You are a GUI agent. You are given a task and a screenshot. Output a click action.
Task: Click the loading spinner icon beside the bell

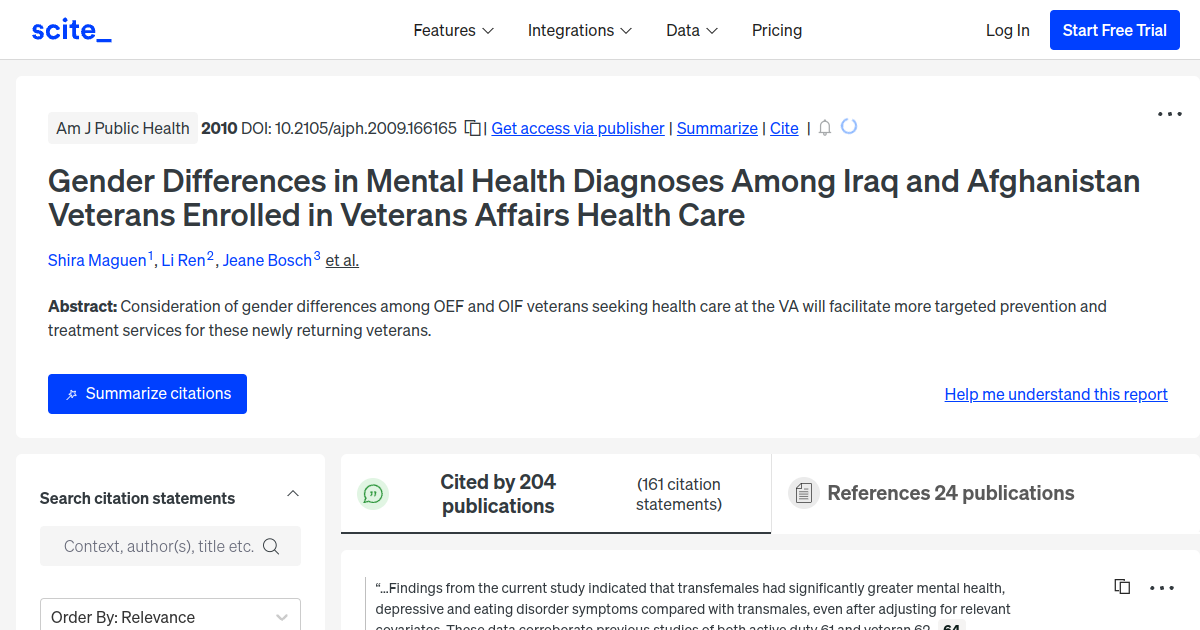(849, 127)
